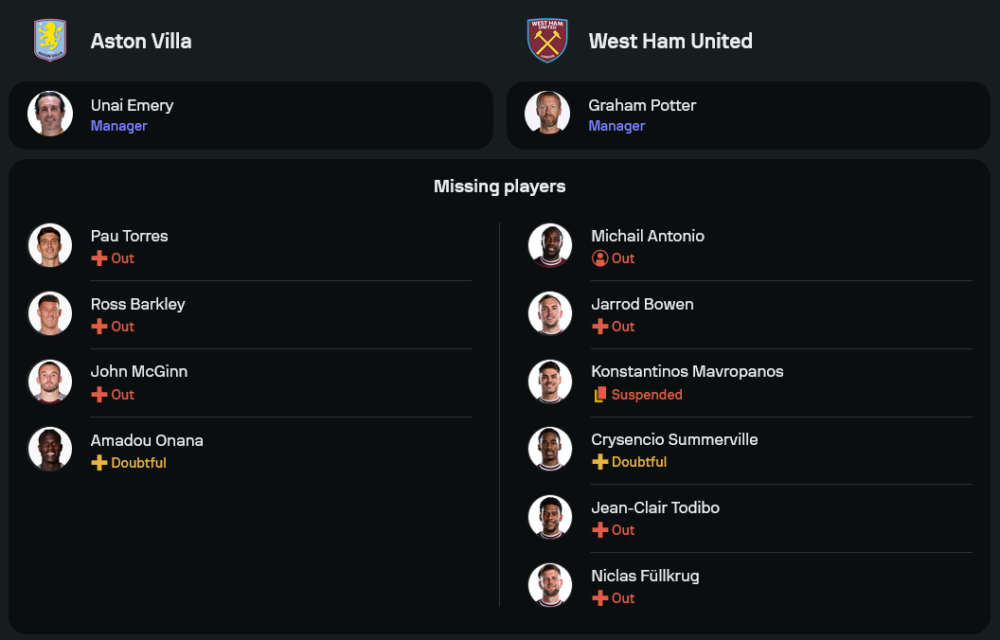The width and height of the screenshot is (1000, 640).
Task: Click Amadou Onana's yellow doubtful icon
Action: point(99,463)
